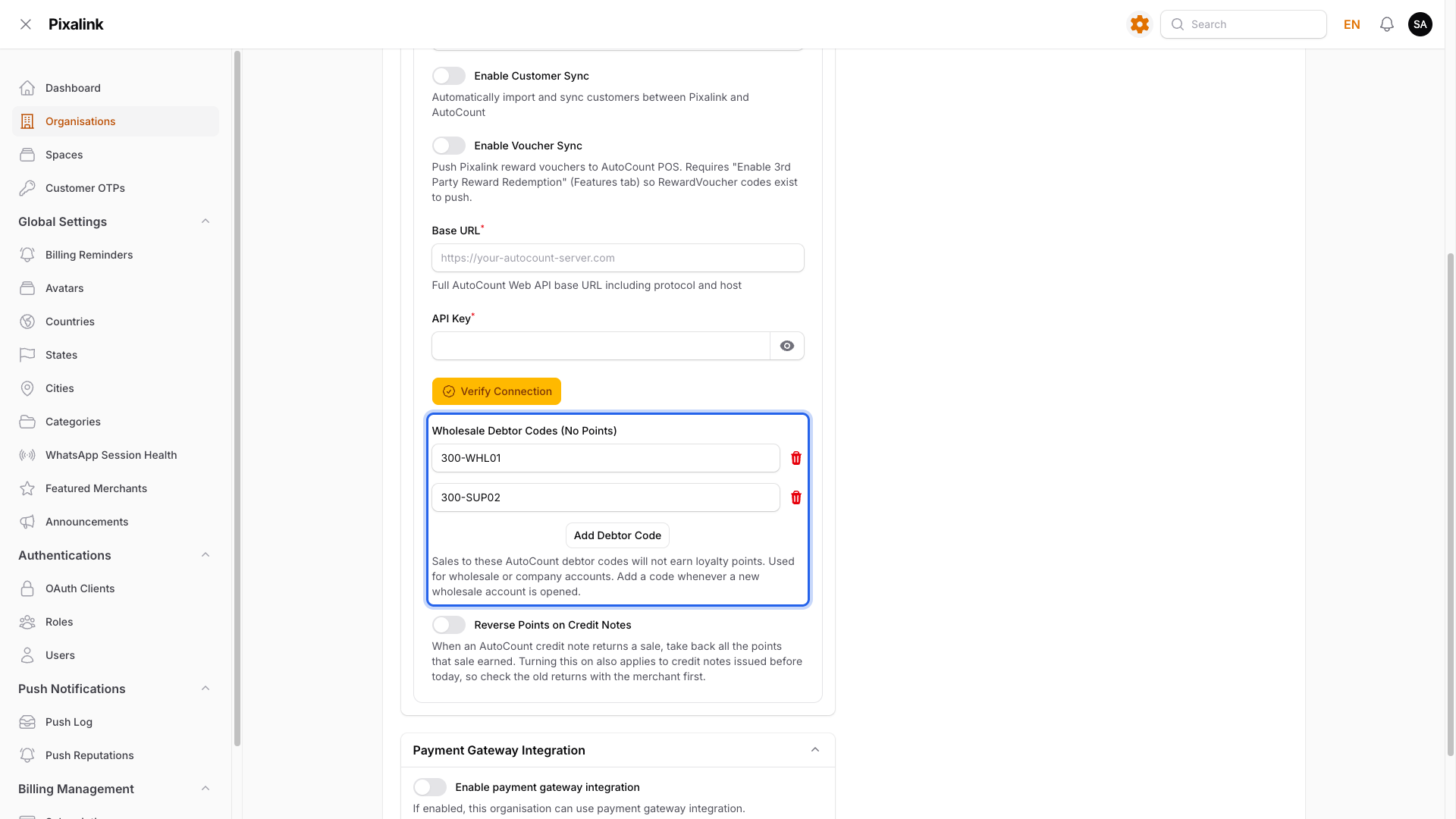Delete the 300-WHL01 debtor code
Viewport: 1456px width, 819px height.
coord(796,458)
